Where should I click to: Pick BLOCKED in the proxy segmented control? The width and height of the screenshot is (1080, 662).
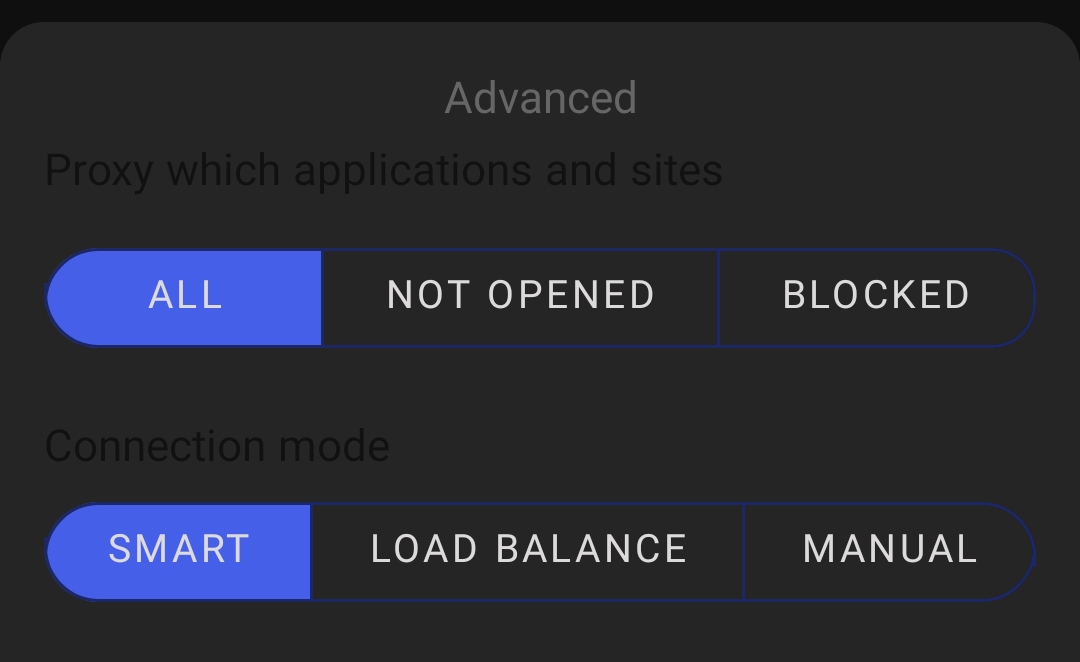877,296
